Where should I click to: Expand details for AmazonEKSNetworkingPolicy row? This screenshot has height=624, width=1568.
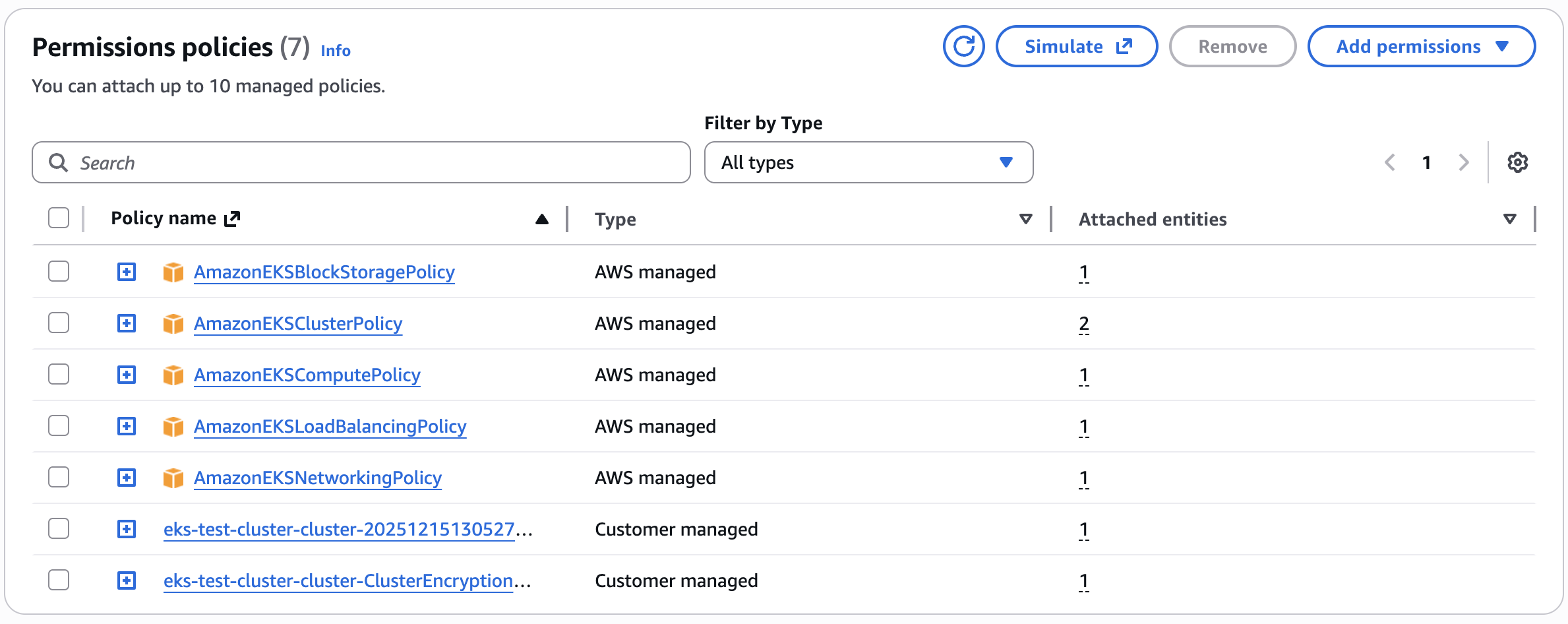coord(126,477)
